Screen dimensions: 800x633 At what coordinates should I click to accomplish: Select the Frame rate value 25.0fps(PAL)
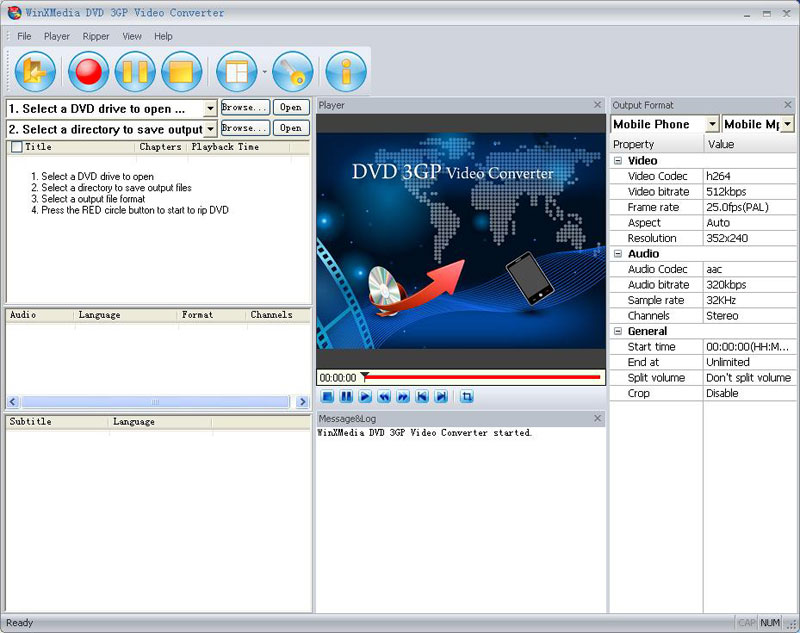click(749, 207)
